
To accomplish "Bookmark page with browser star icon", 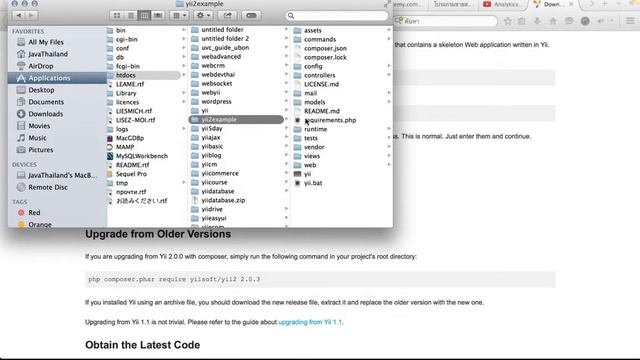I will pyautogui.click(x=507, y=21).
